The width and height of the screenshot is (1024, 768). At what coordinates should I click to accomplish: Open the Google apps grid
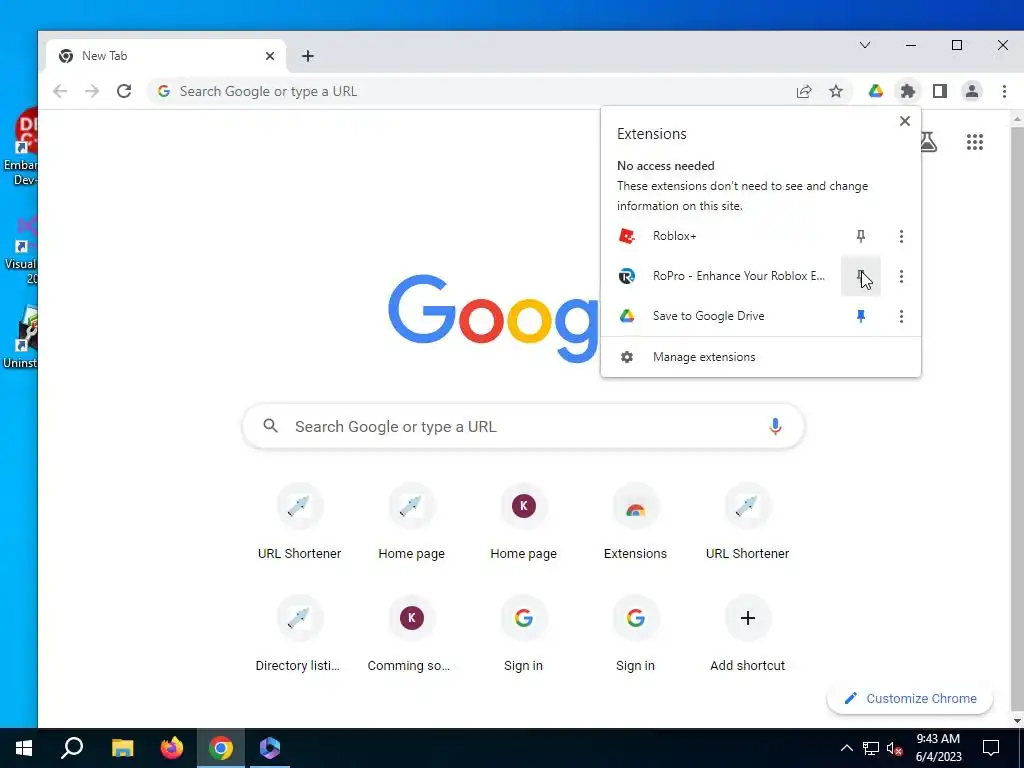(975, 142)
